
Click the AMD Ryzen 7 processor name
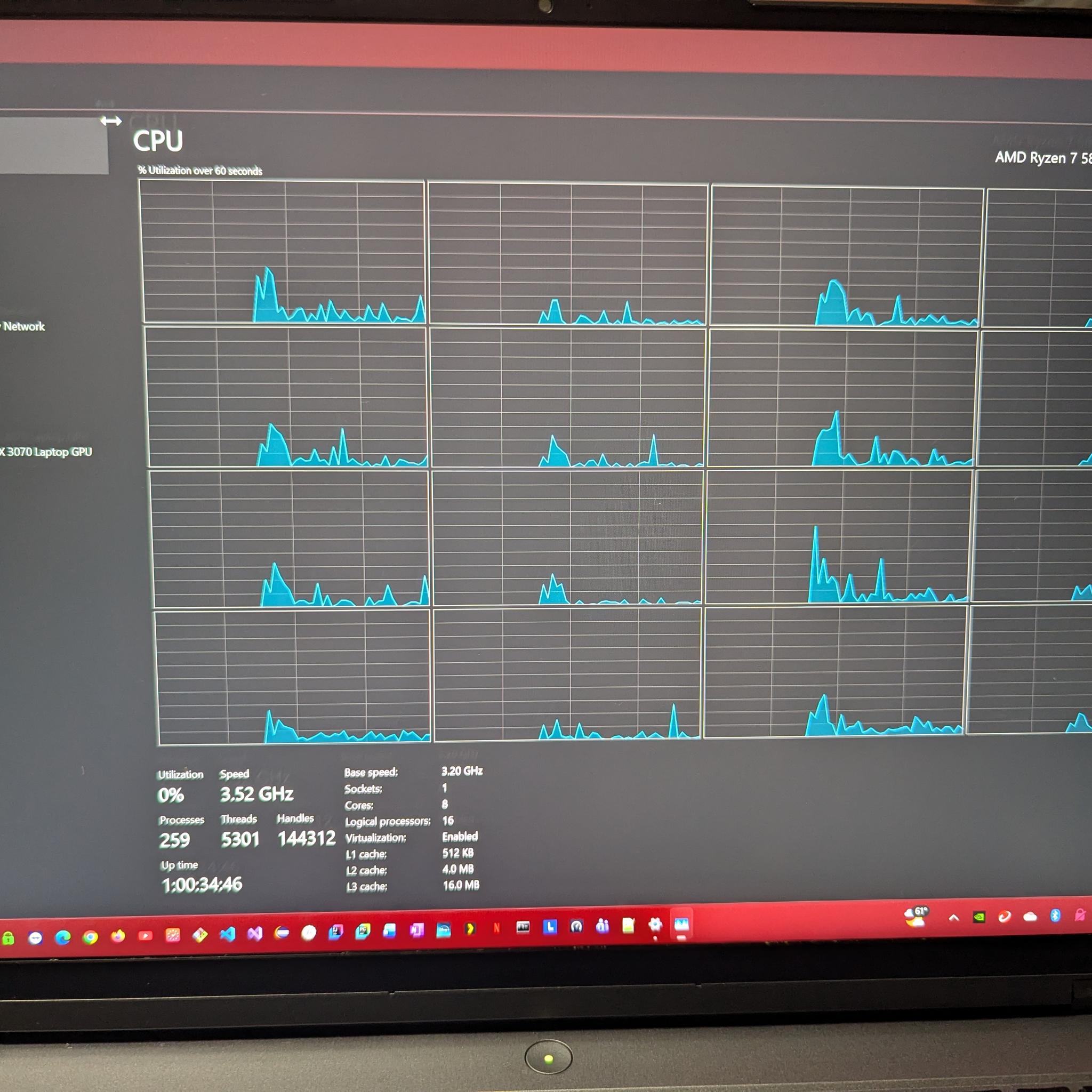click(x=1043, y=158)
